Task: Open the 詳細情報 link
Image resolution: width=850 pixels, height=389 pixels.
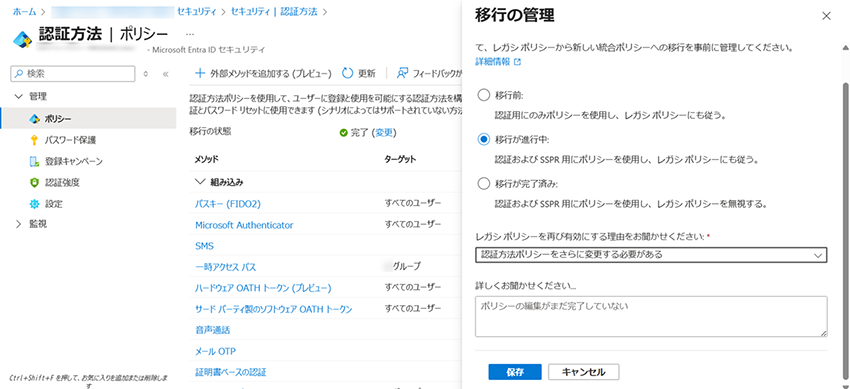Action: (492, 62)
